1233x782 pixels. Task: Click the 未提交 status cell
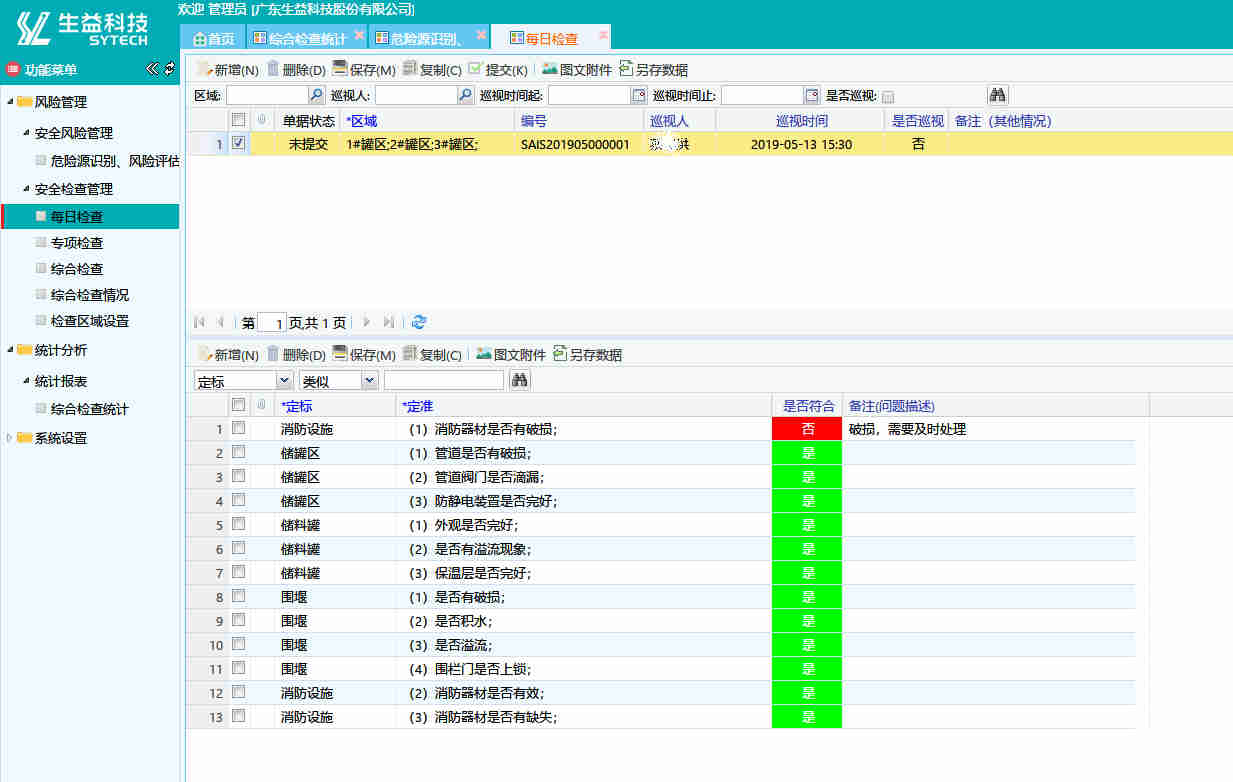click(309, 144)
